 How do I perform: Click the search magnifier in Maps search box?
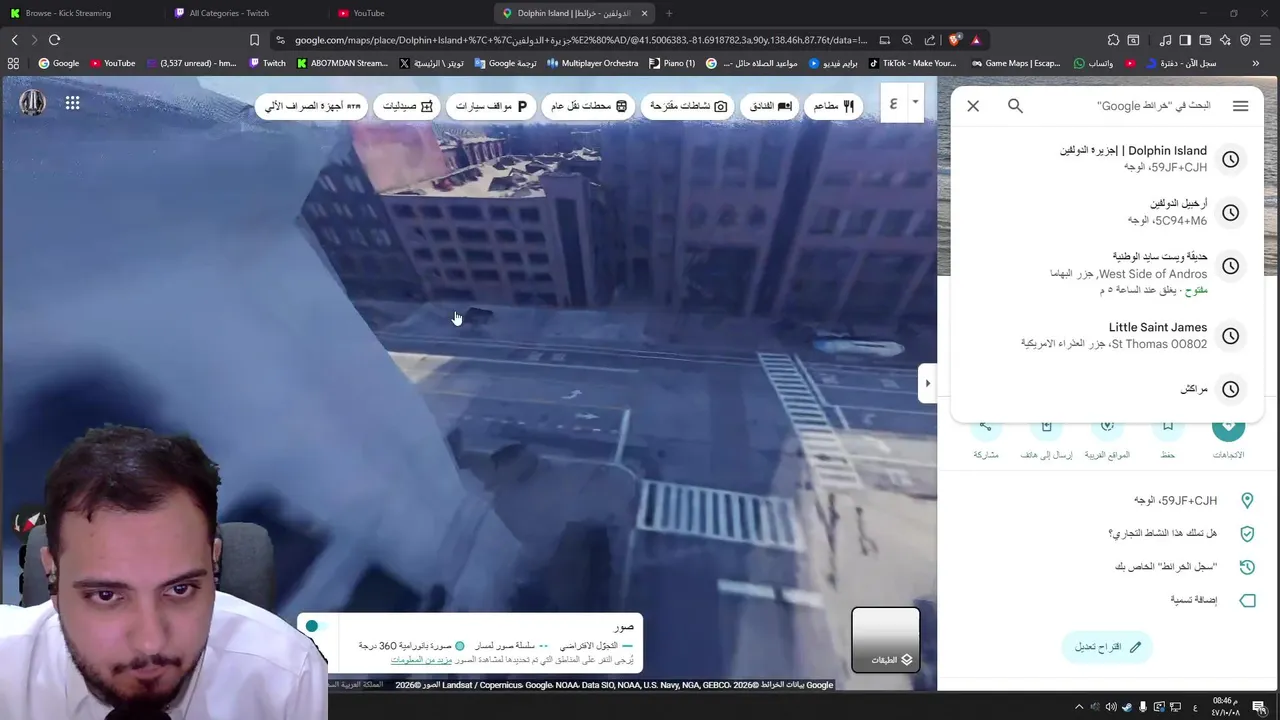pos(1015,106)
